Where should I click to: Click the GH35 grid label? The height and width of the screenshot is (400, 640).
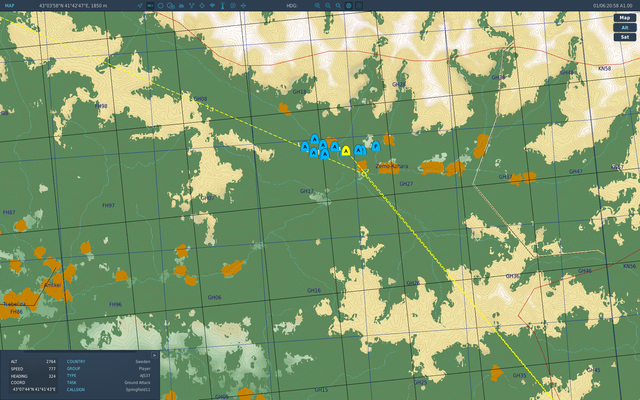click(x=519, y=376)
